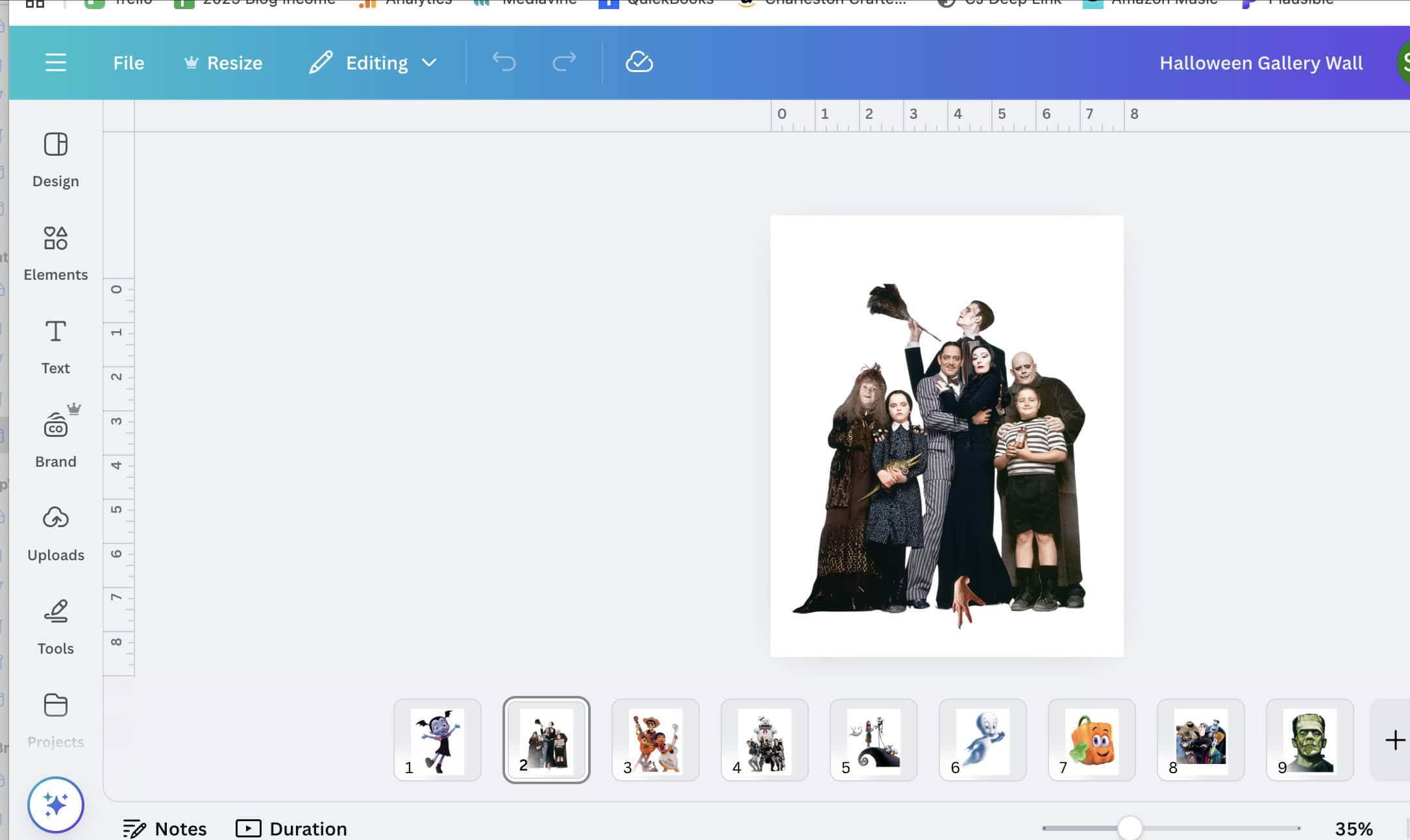Click the undo arrow
Viewport: 1410px width, 840px height.
504,62
